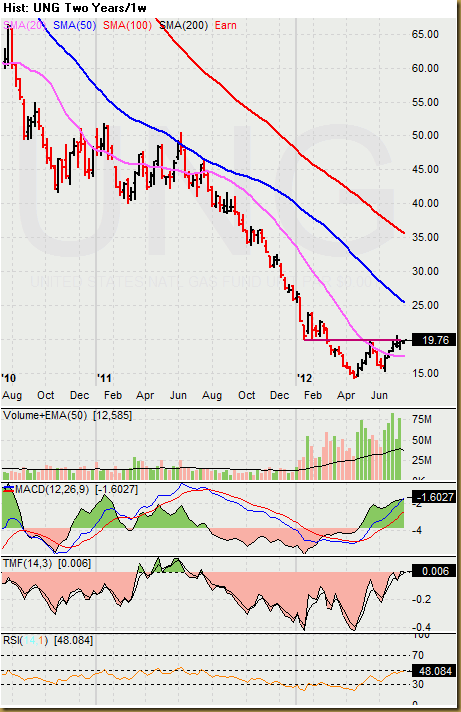
Task: Click the first Aug label on time axis
Action: pos(12,396)
